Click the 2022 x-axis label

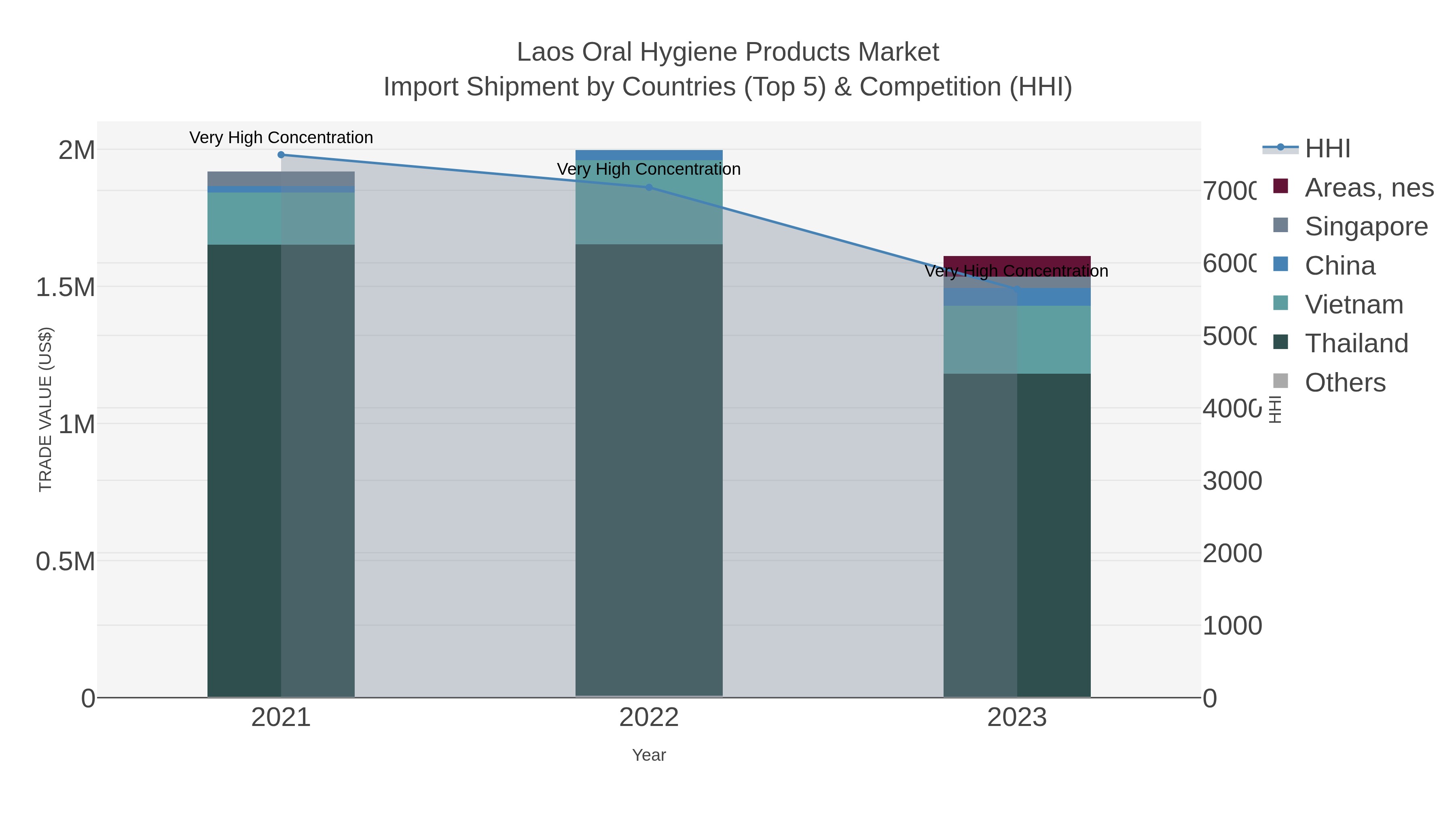click(x=649, y=718)
